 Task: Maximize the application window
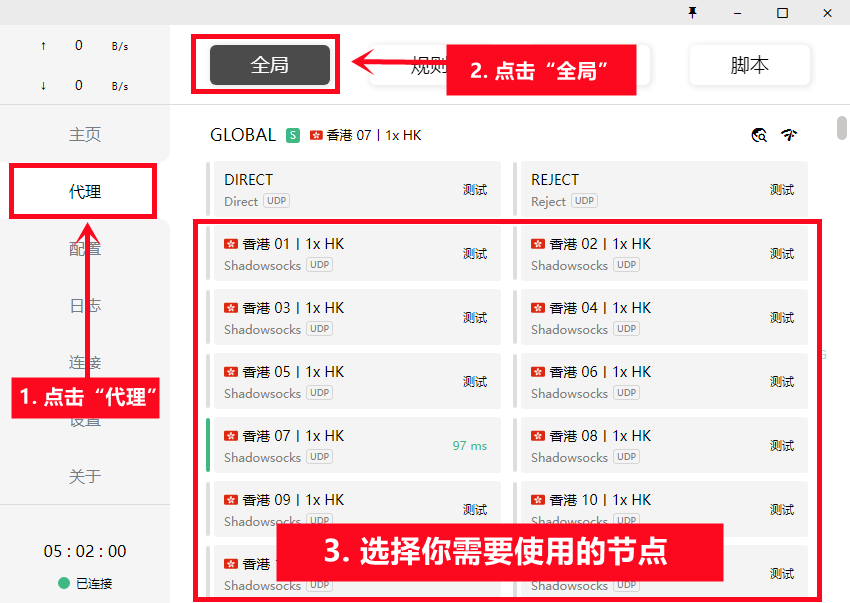782,12
